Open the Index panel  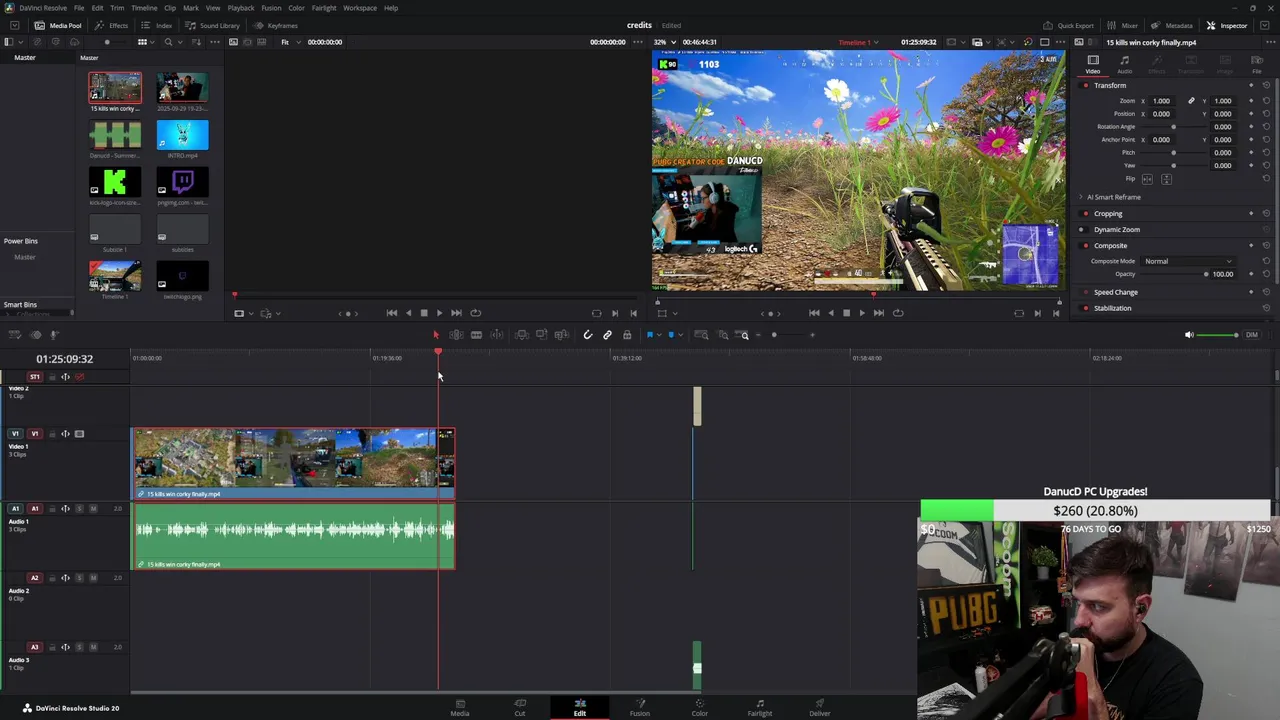[x=157, y=25]
